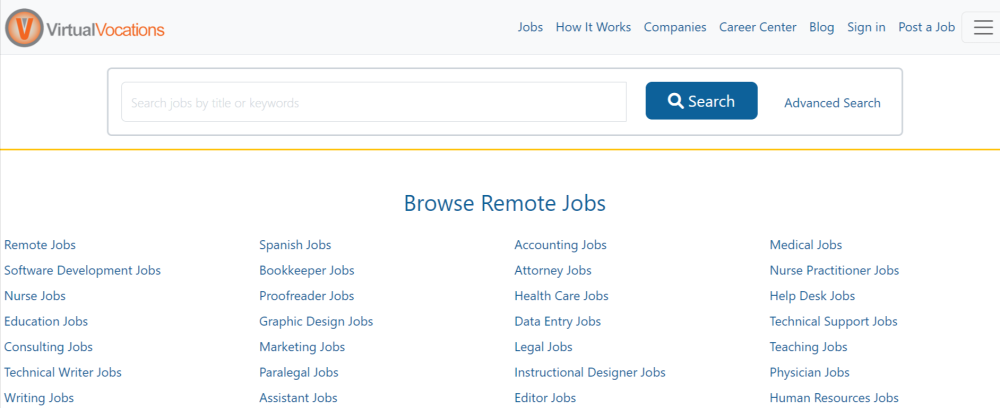Visit the Blog nav link
The height and width of the screenshot is (408, 1000).
coord(821,27)
